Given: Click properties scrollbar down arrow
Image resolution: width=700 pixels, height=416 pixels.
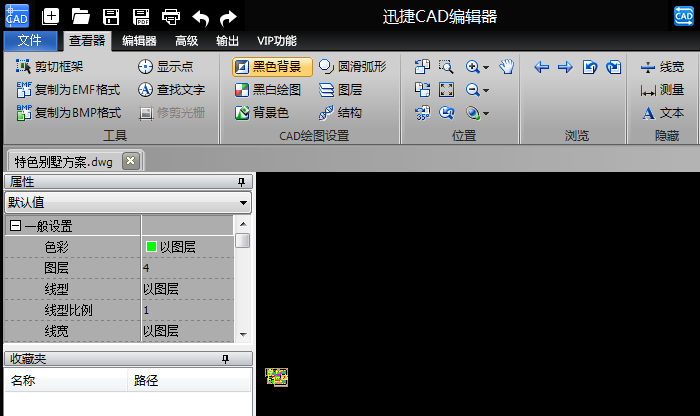Looking at the screenshot, I should pos(243,334).
